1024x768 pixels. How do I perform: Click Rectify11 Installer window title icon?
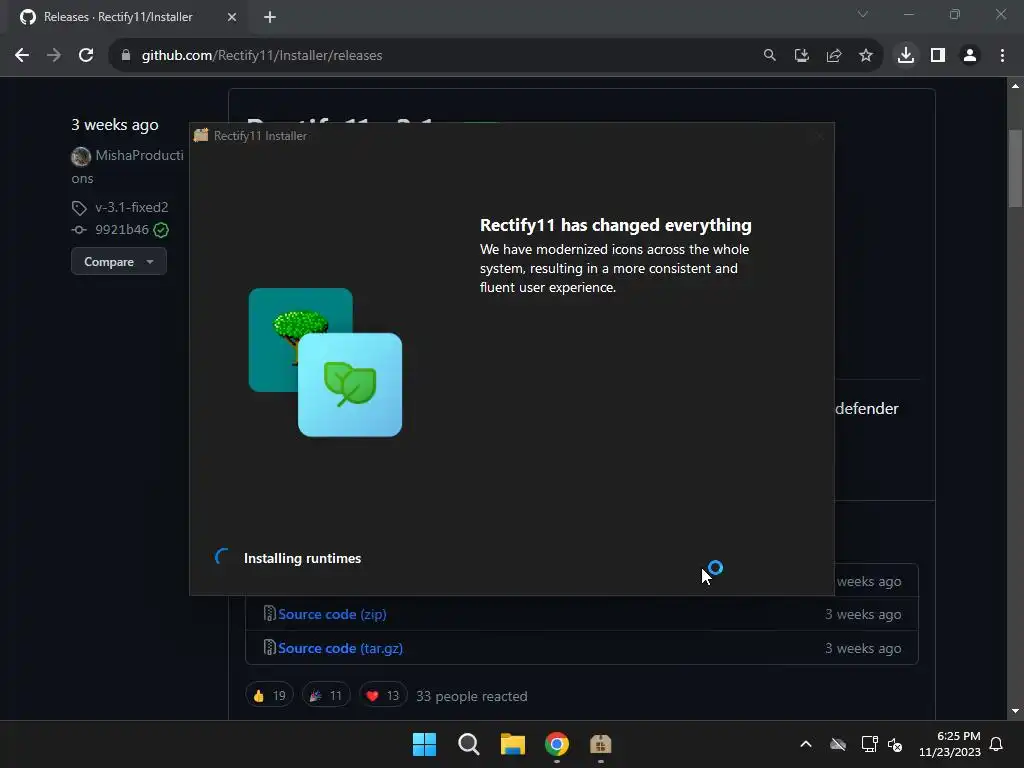[x=200, y=135]
